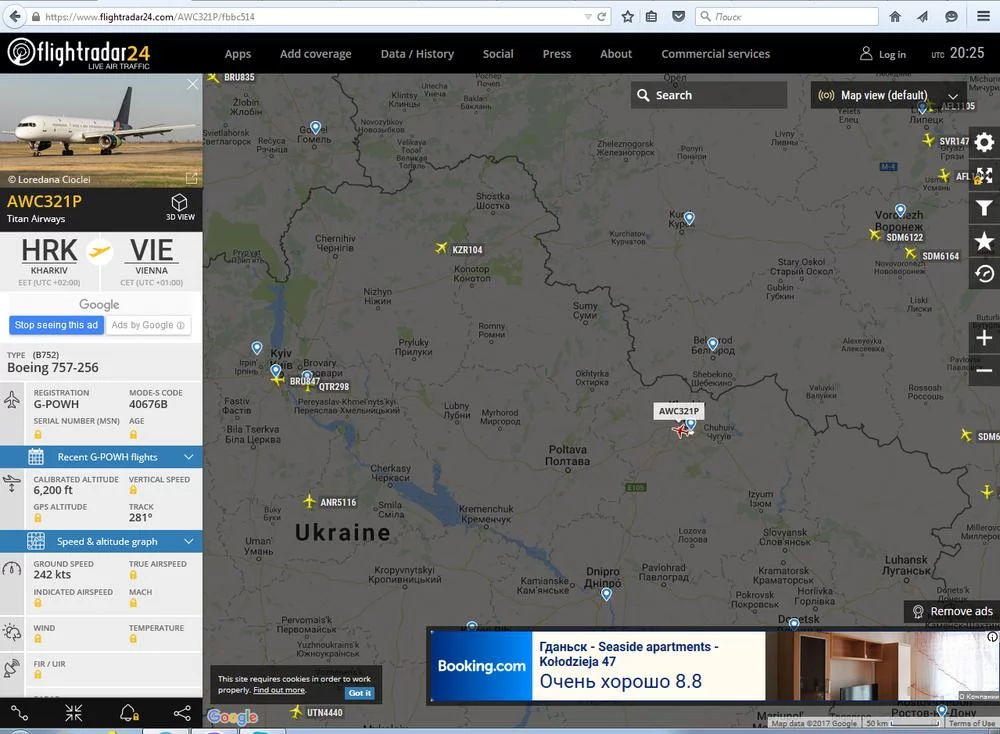Screen dimensions: 1000x734
Task: Click the share icon in bottom bar
Action: coord(182,713)
